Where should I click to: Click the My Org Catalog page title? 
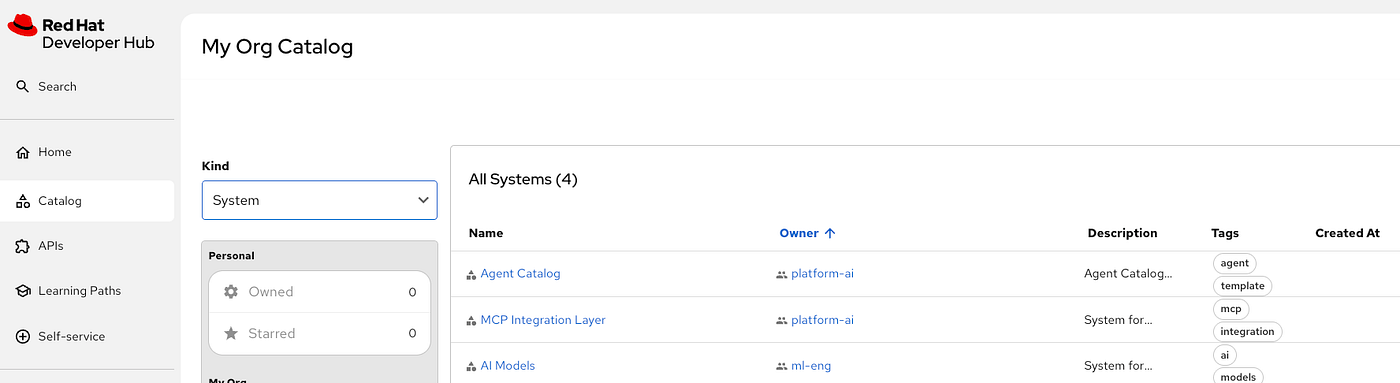(x=277, y=47)
